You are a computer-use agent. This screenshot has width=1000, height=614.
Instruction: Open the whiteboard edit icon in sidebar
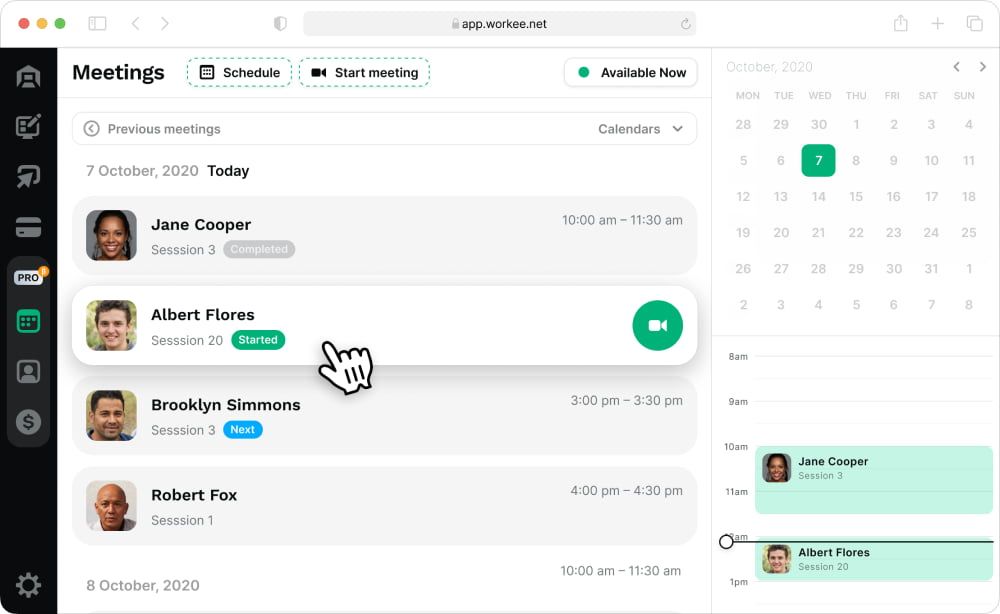pos(28,126)
